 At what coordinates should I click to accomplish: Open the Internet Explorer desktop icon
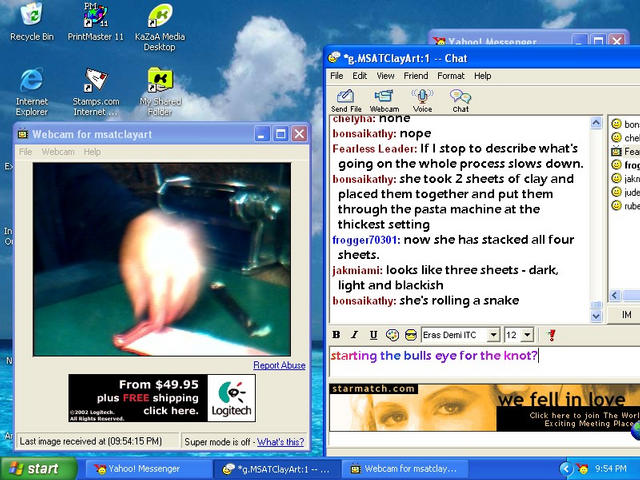tap(32, 92)
